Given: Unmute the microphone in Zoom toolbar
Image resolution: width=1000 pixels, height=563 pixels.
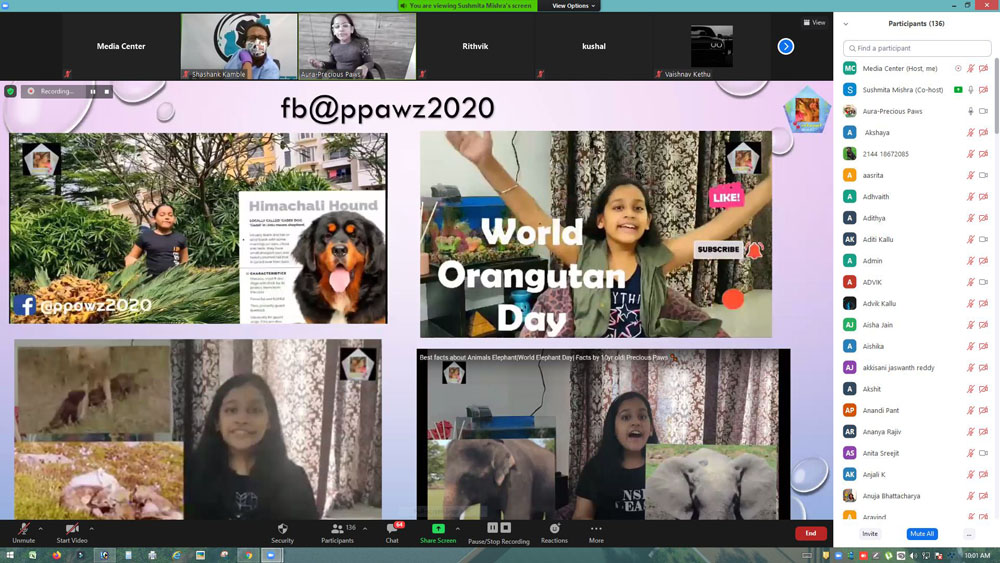Looking at the screenshot, I should [x=24, y=532].
